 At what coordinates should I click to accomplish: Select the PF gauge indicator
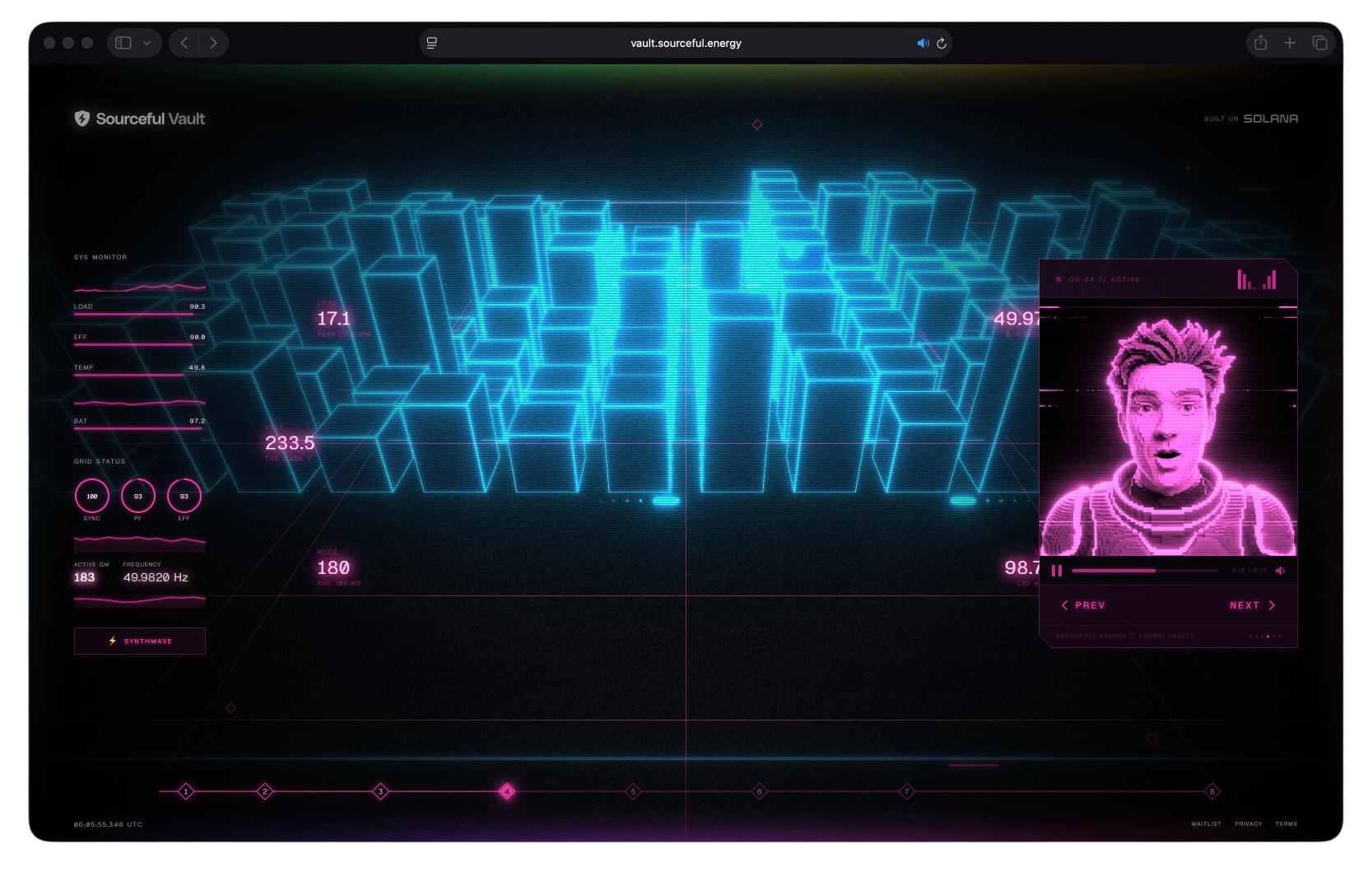point(138,497)
